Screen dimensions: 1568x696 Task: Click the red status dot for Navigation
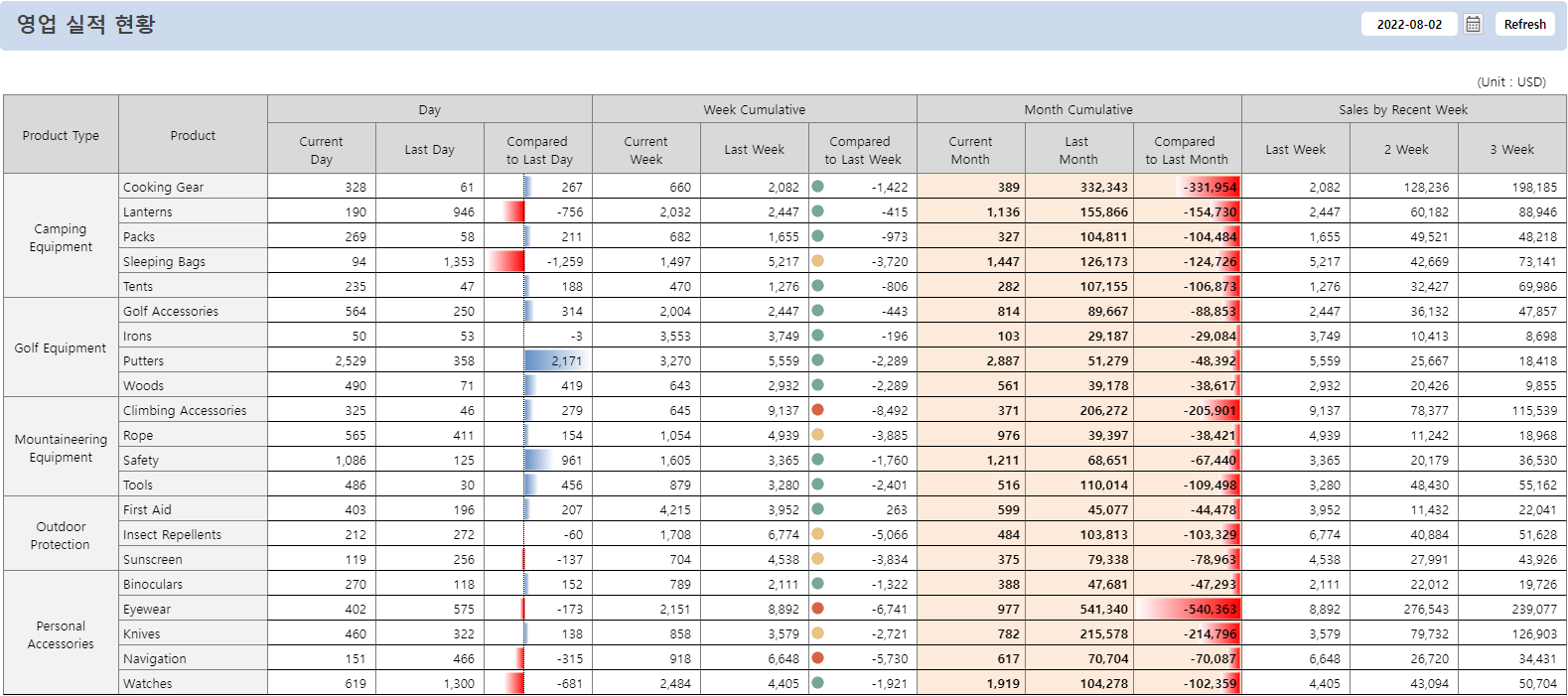818,657
